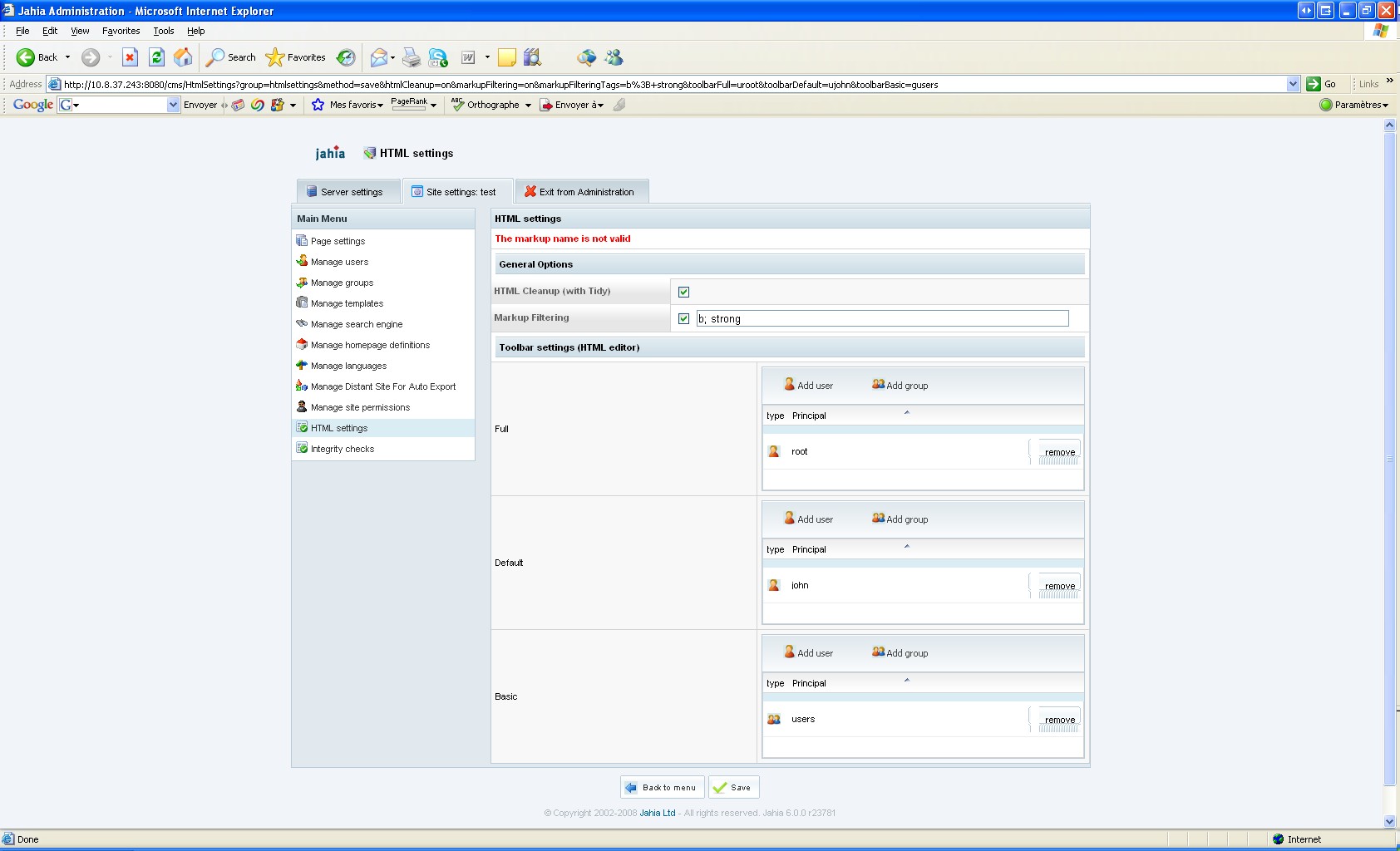This screenshot has width=1400, height=851.
Task: Open the Envoyer à dropdown
Action: (600, 106)
